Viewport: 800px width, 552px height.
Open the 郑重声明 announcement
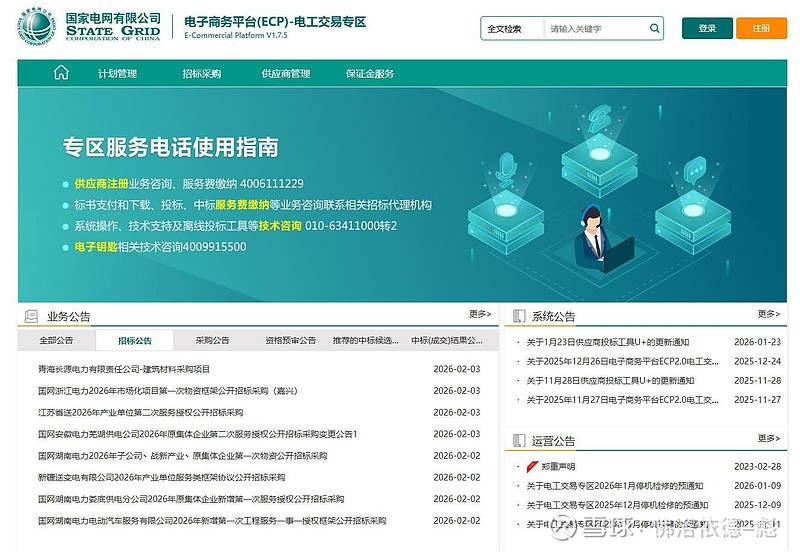coord(558,466)
